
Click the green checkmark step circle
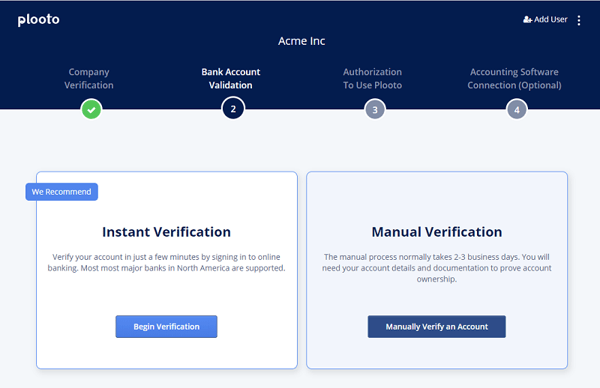91,109
